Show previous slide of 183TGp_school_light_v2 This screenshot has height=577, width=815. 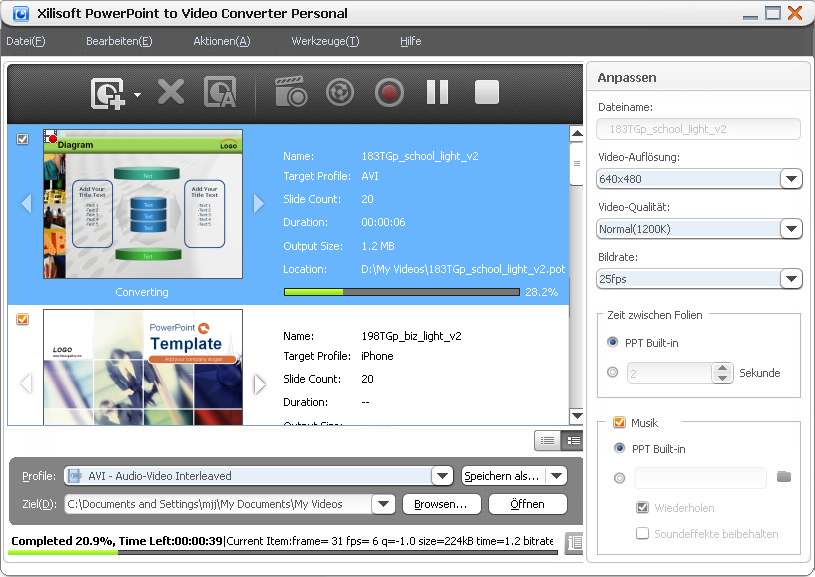point(26,203)
